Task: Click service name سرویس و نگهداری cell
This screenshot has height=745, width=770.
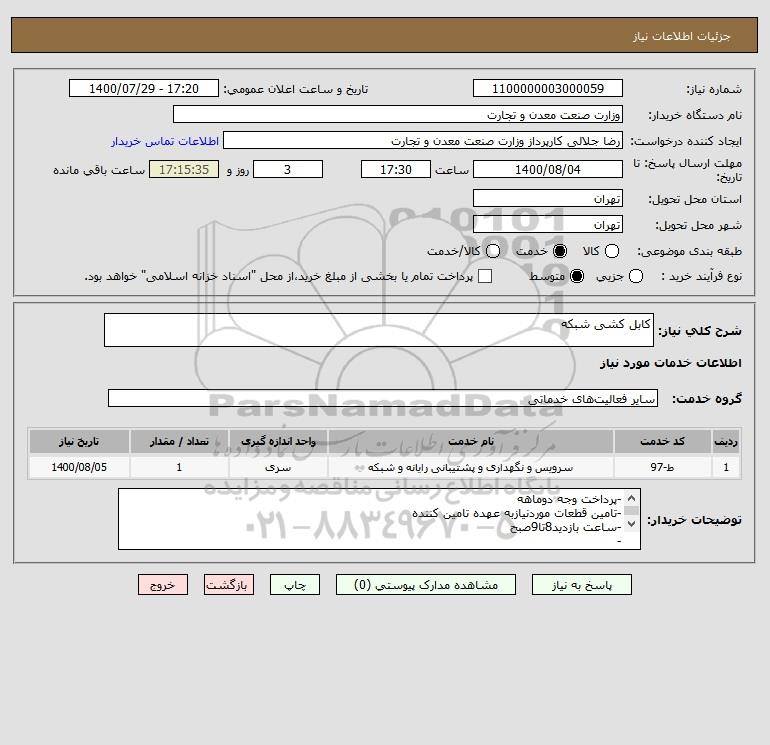Action: click(470, 467)
